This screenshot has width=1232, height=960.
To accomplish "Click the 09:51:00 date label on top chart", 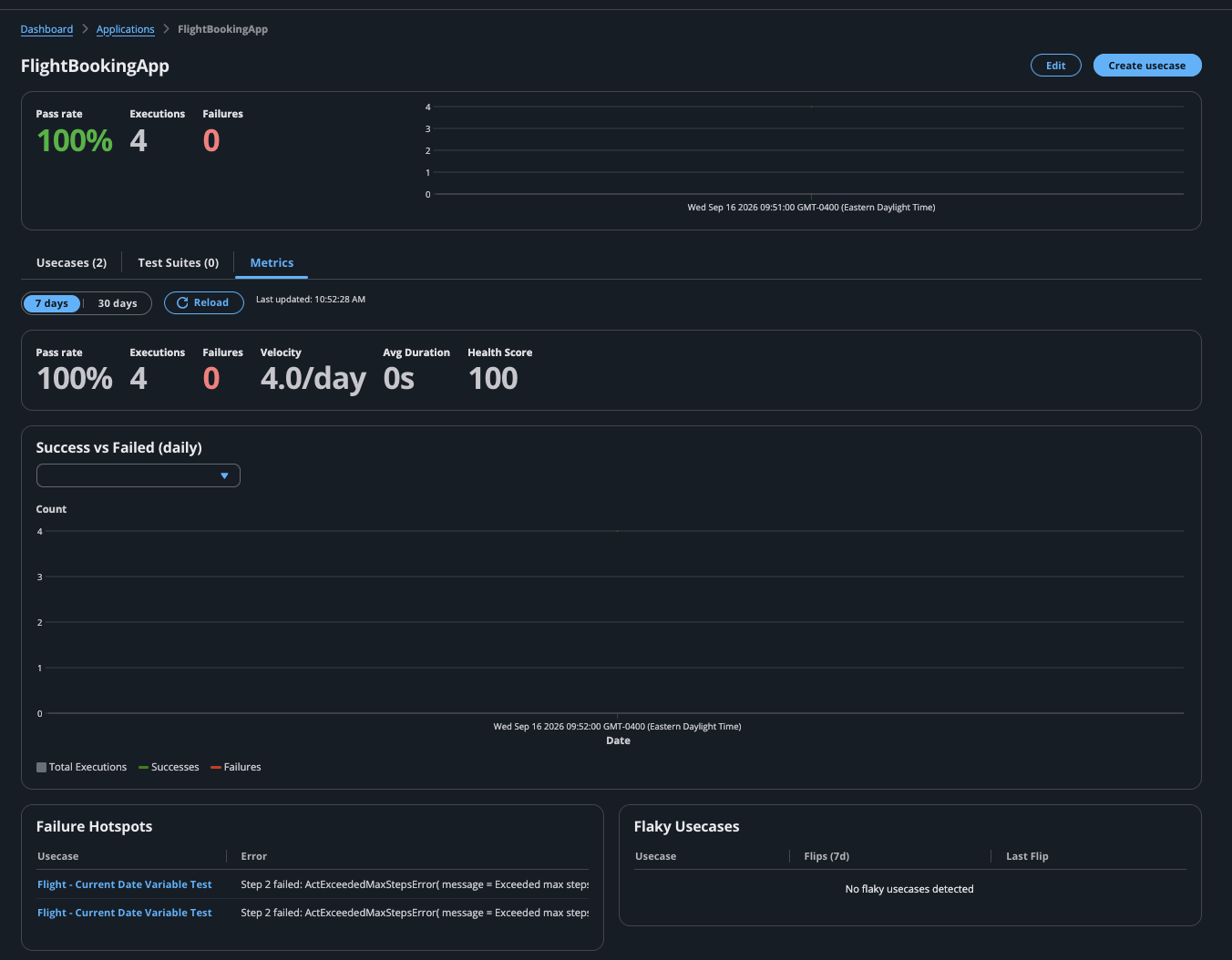I will click(811, 208).
